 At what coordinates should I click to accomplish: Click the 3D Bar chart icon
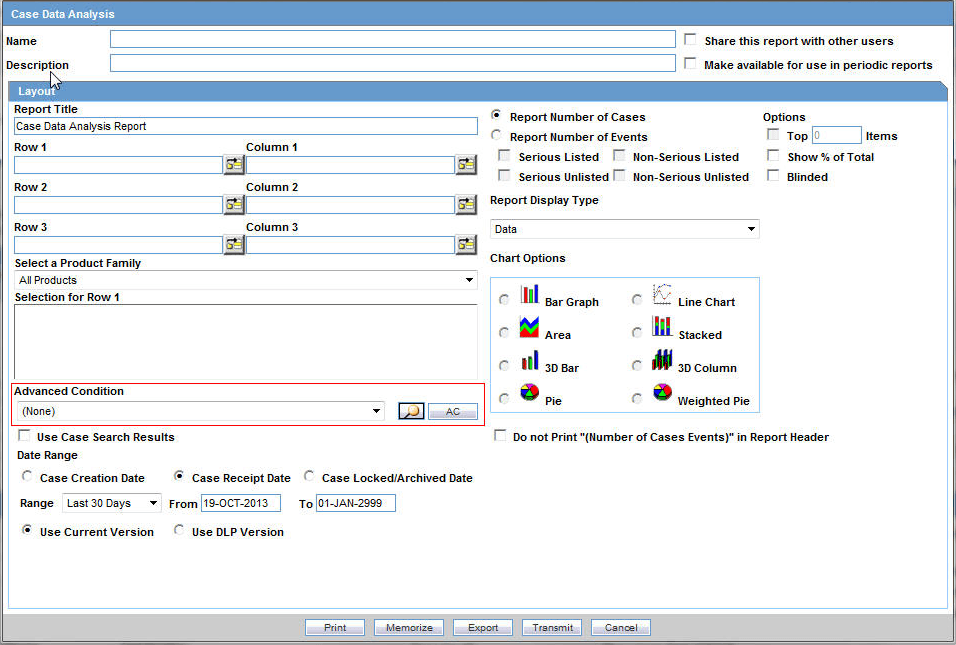[x=529, y=360]
